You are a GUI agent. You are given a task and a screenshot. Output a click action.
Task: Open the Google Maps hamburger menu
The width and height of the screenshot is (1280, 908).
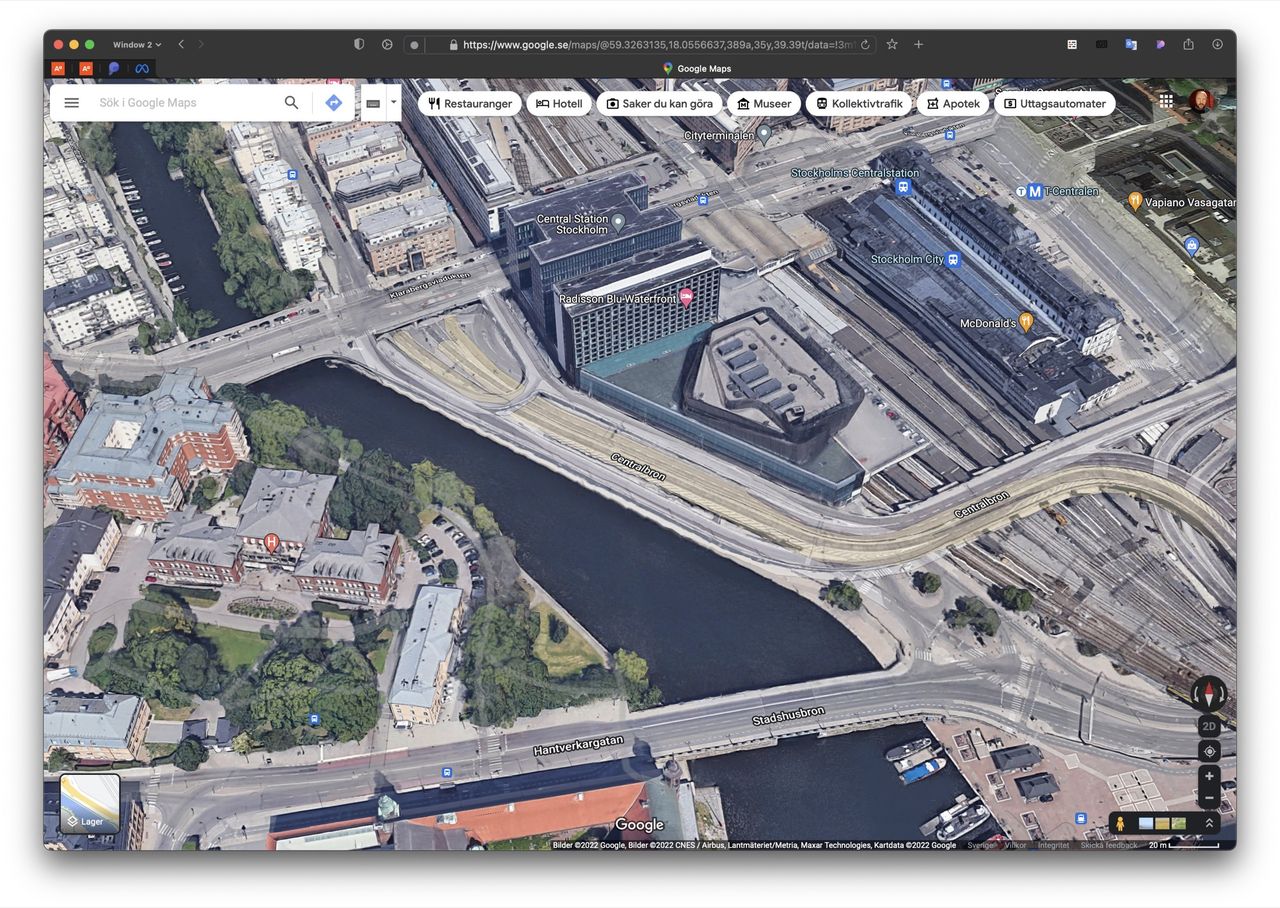click(71, 103)
